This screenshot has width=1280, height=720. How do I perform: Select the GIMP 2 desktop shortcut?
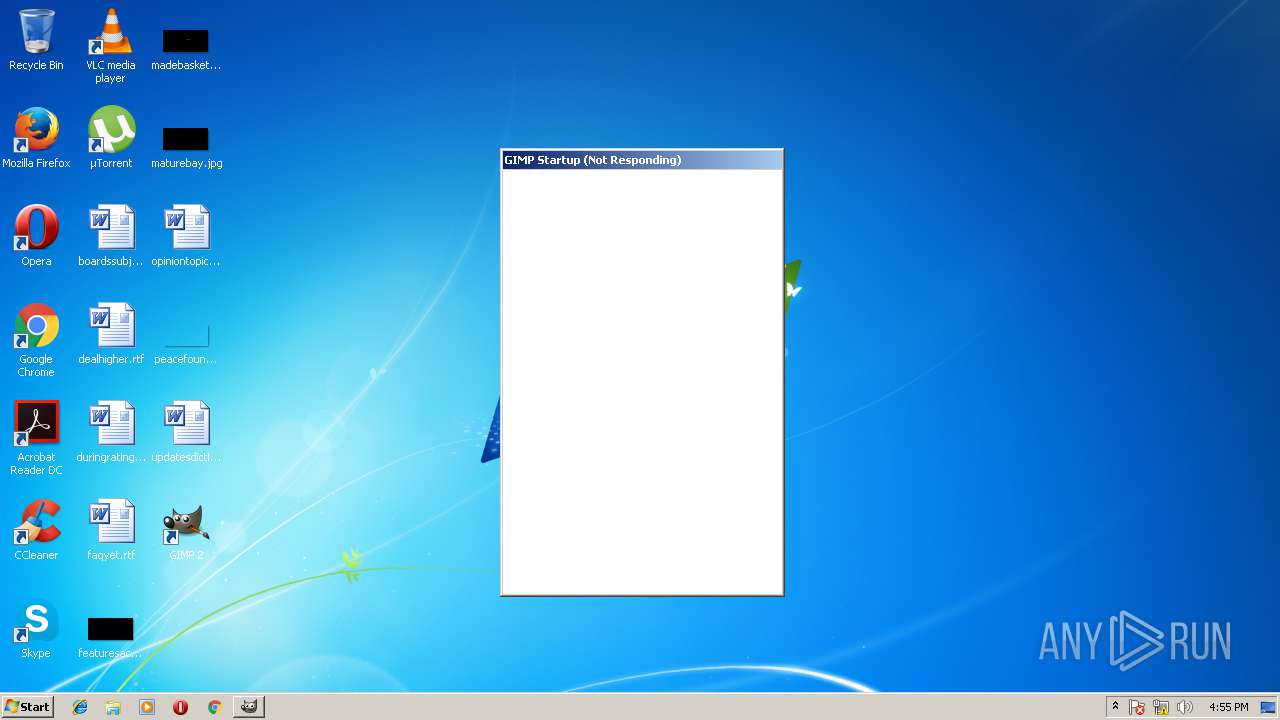point(186,530)
